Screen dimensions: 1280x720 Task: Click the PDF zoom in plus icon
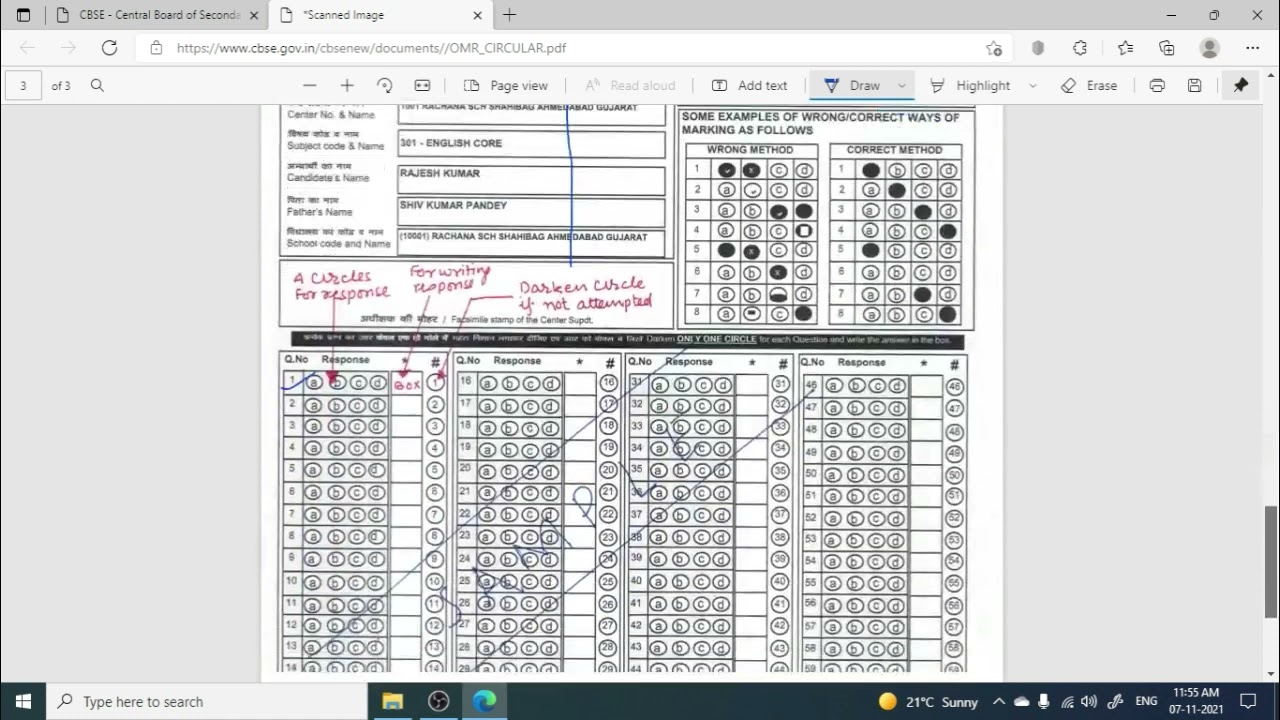click(x=347, y=86)
